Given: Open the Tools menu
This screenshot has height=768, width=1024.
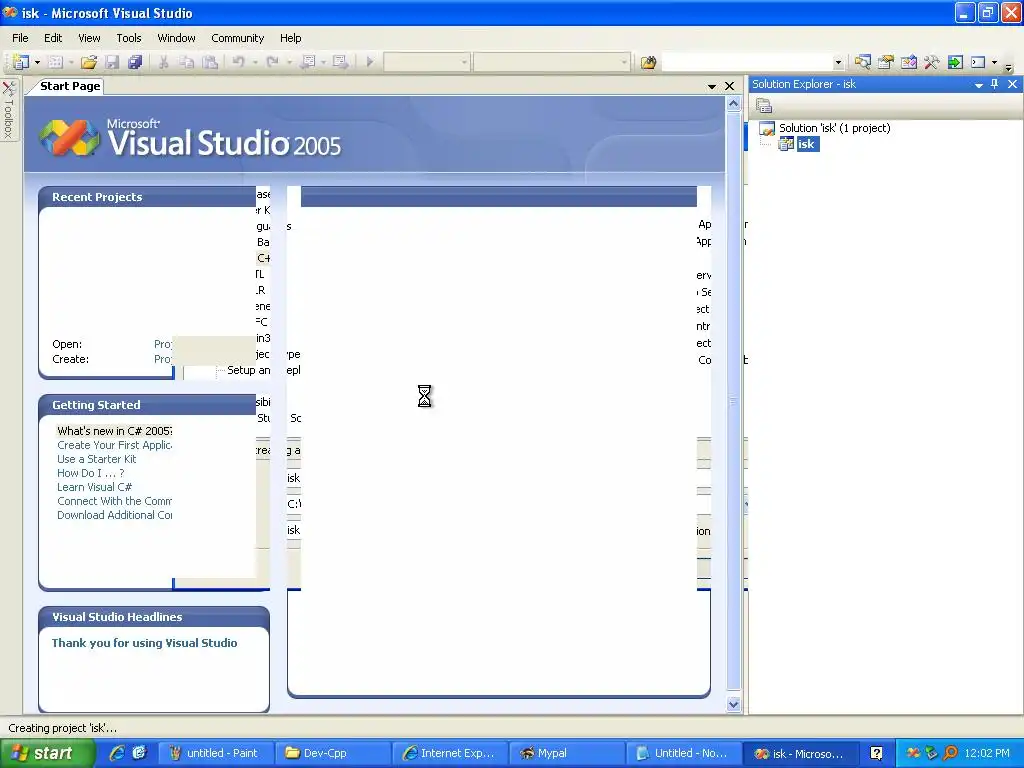Looking at the screenshot, I should click(x=129, y=38).
